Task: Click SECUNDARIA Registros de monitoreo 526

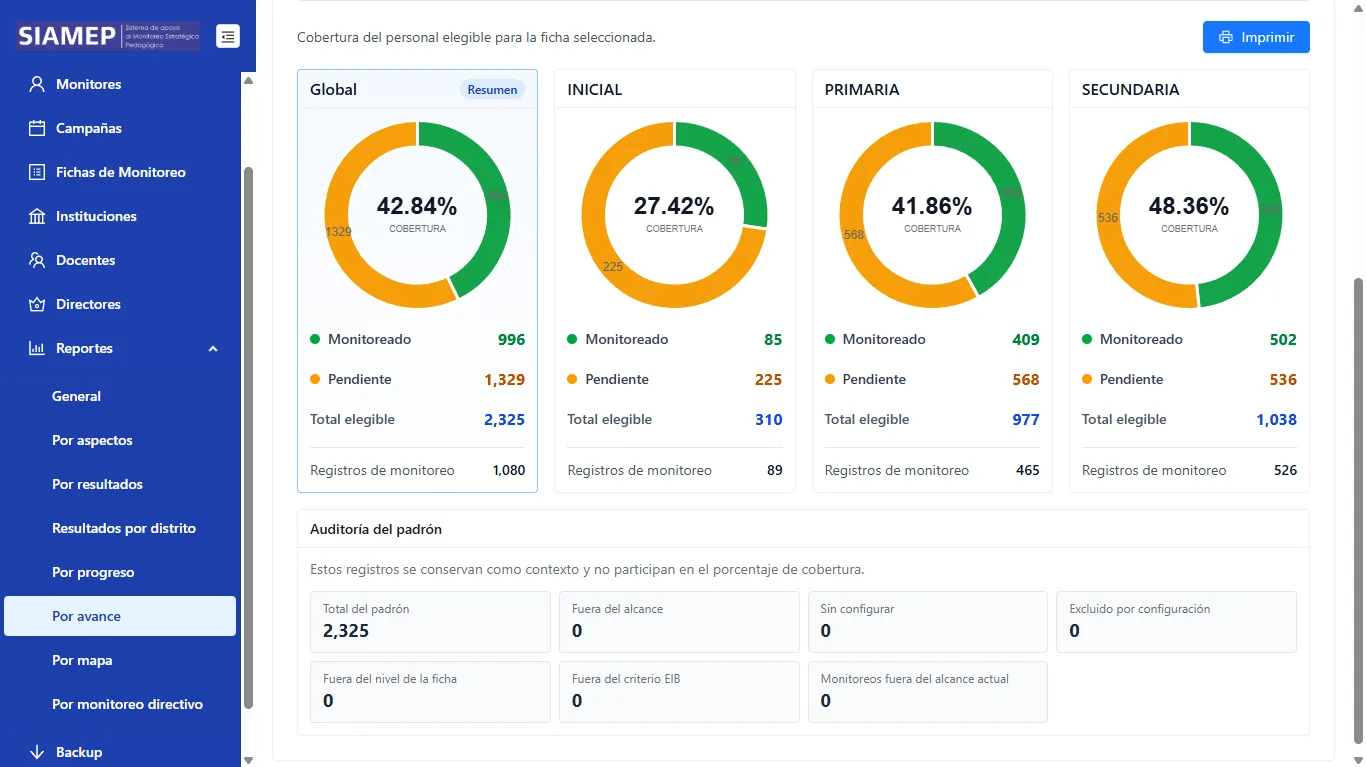Action: pos(1285,470)
